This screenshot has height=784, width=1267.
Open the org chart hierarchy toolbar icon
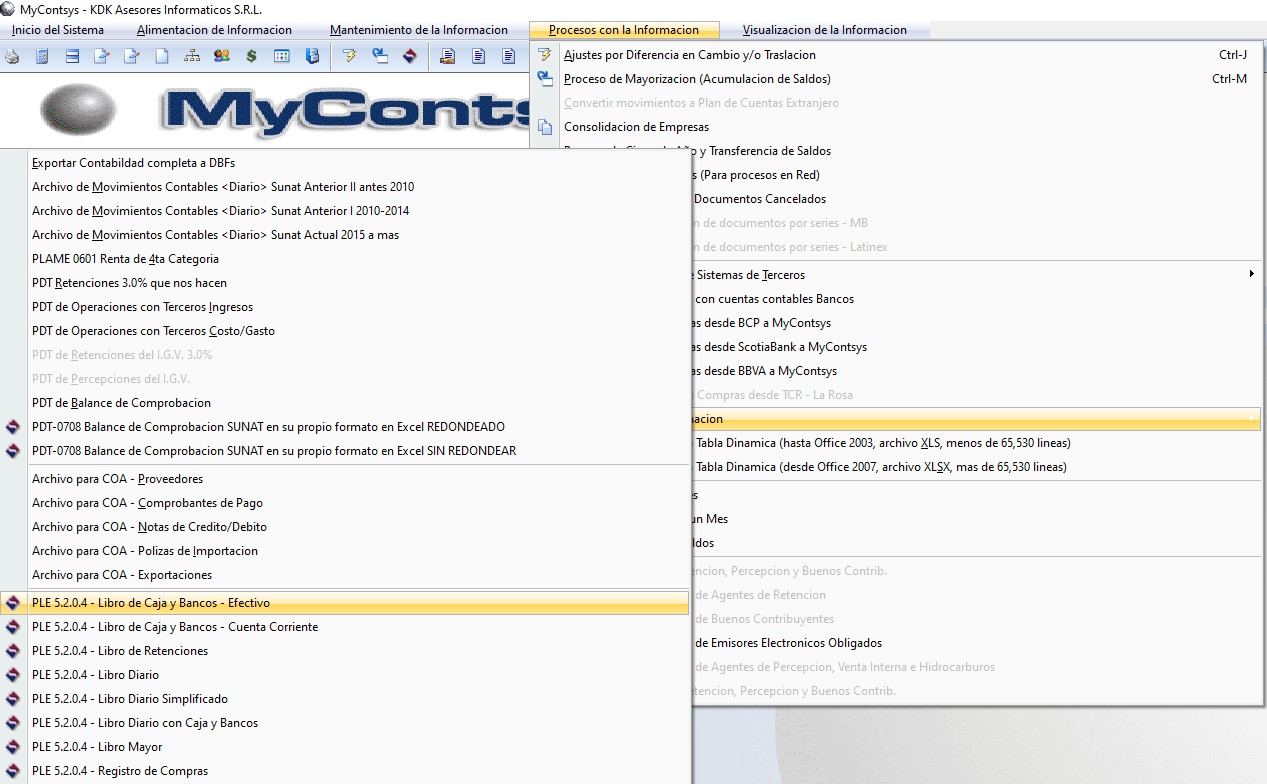tap(191, 56)
